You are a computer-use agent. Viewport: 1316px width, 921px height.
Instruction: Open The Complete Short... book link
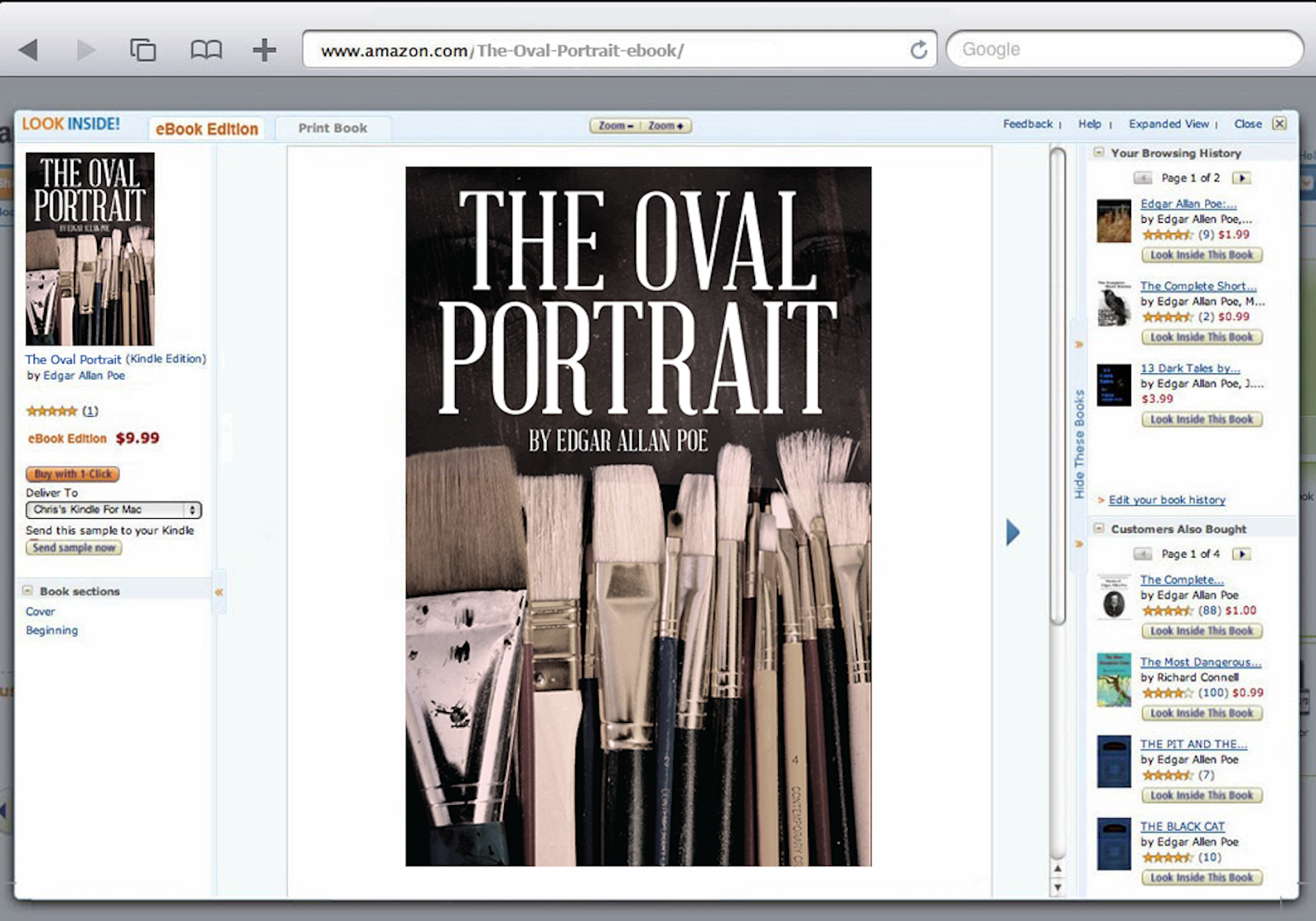tap(1198, 286)
